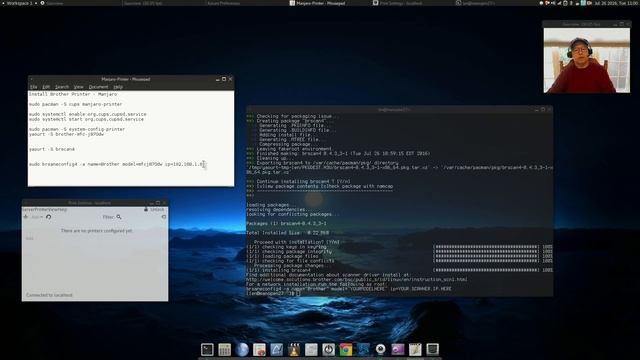The image size is (640, 360).
Task: Open the Search menu in Mousepad
Action: tap(62, 87)
